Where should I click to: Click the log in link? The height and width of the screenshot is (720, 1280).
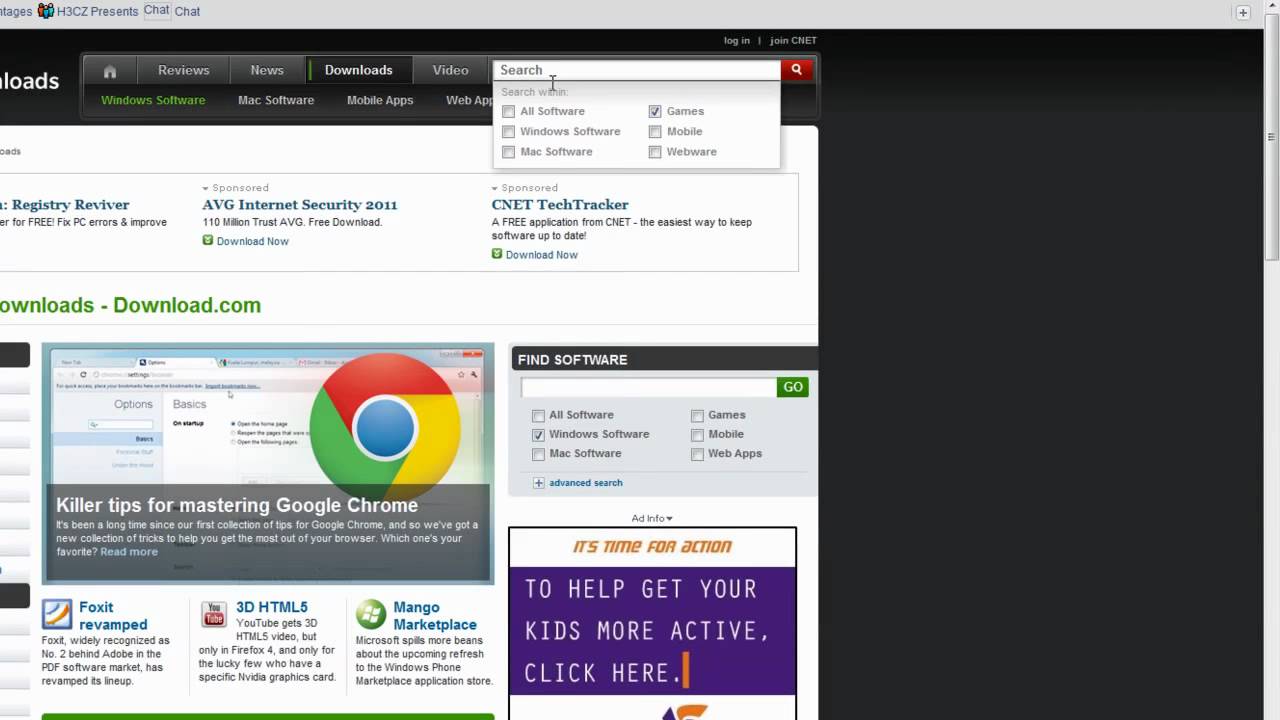pos(737,41)
